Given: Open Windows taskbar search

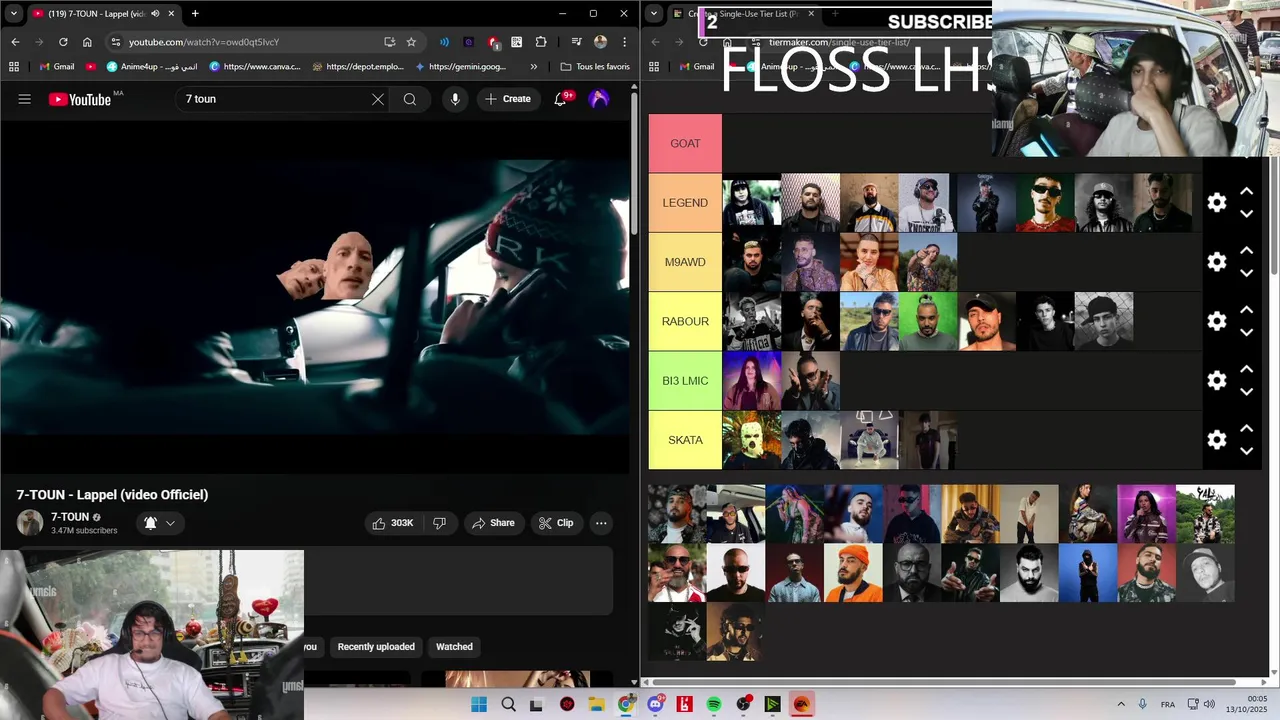Looking at the screenshot, I should (509, 704).
